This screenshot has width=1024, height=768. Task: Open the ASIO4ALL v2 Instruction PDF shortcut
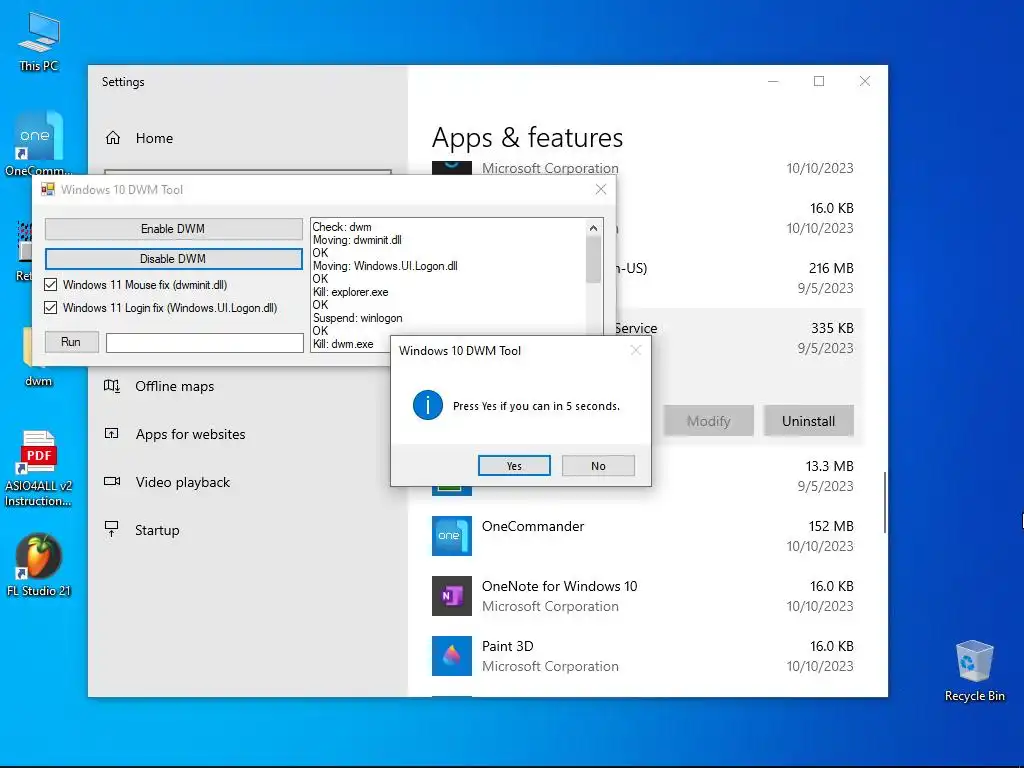pos(39,468)
